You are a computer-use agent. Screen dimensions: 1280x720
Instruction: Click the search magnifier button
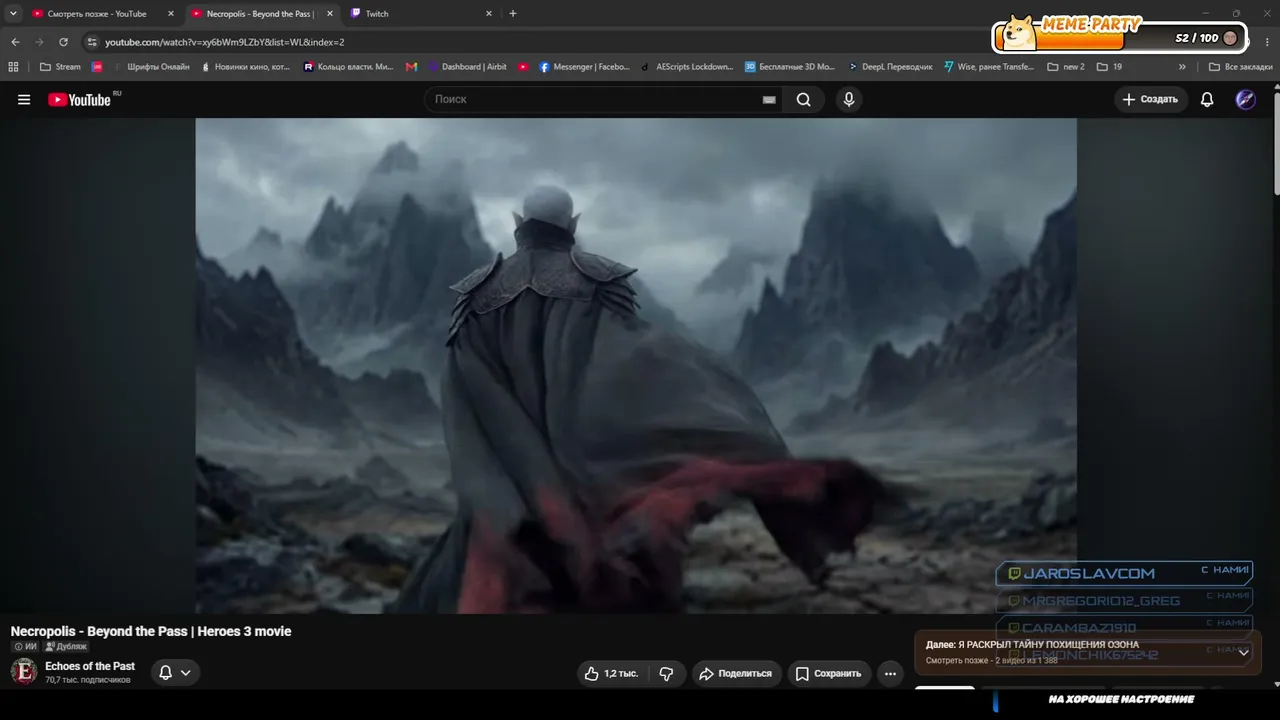click(804, 99)
